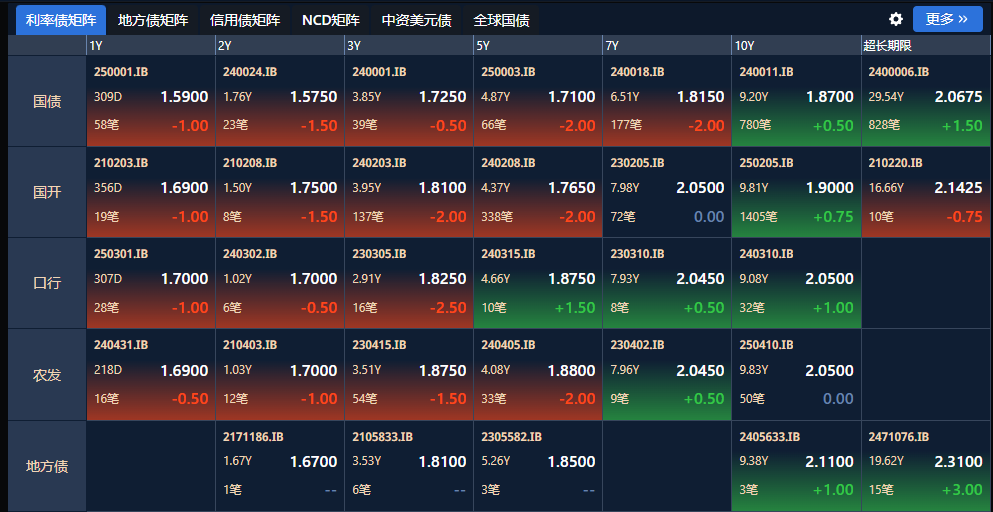Select bond 230310.IB cell
This screenshot has width=993, height=512.
click(667, 283)
